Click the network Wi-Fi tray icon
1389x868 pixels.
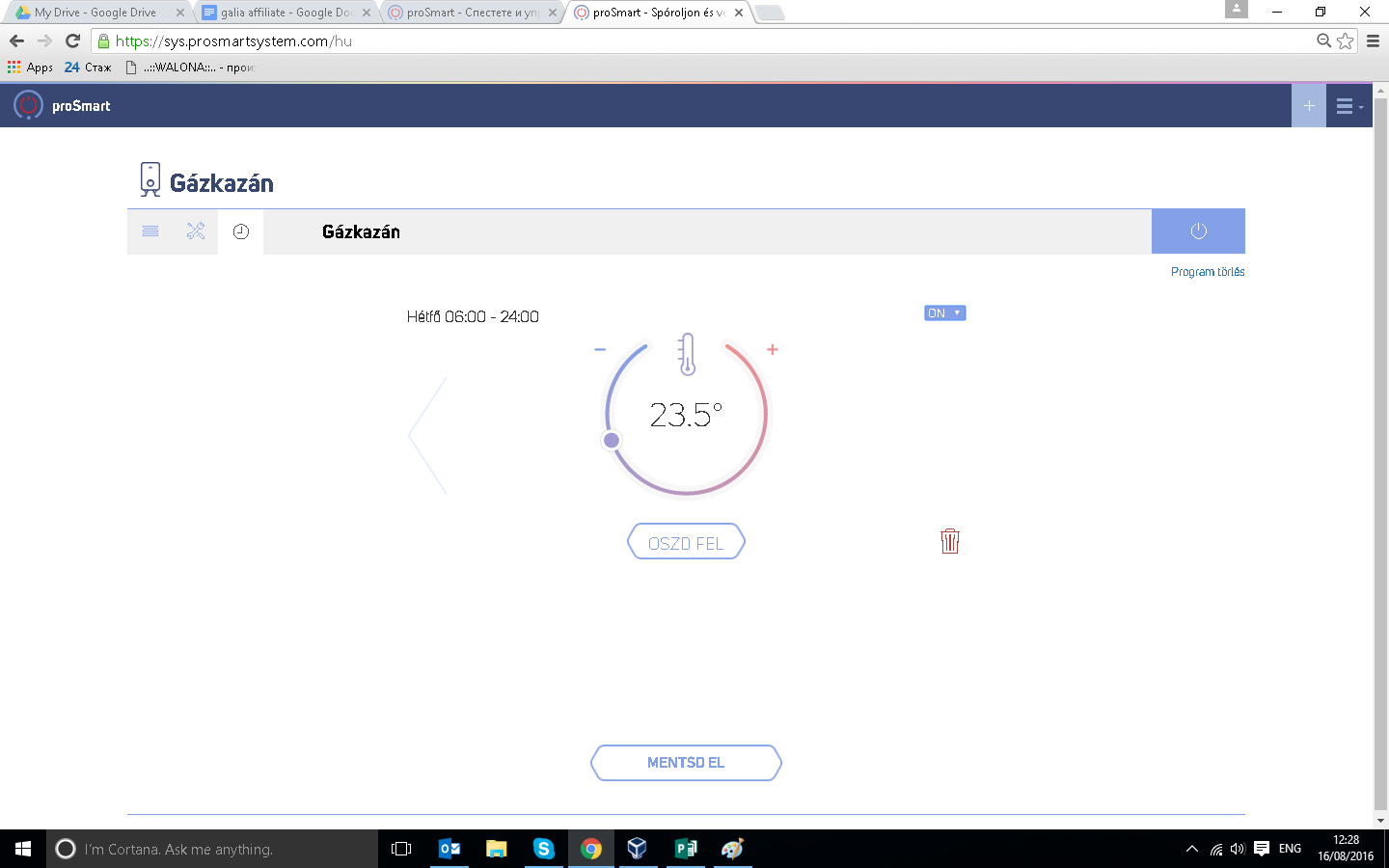(1215, 849)
